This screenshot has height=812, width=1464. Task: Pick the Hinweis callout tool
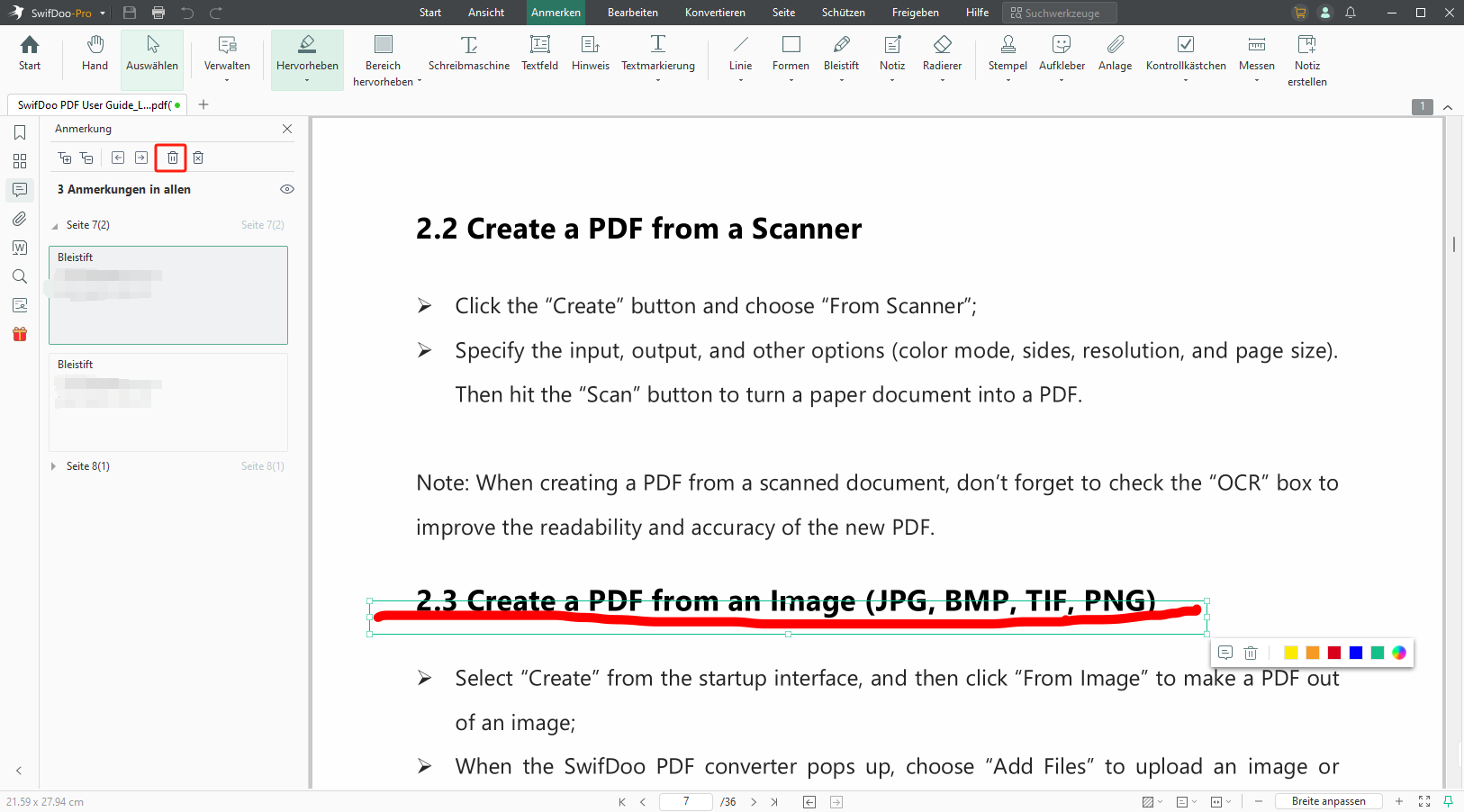591,54
